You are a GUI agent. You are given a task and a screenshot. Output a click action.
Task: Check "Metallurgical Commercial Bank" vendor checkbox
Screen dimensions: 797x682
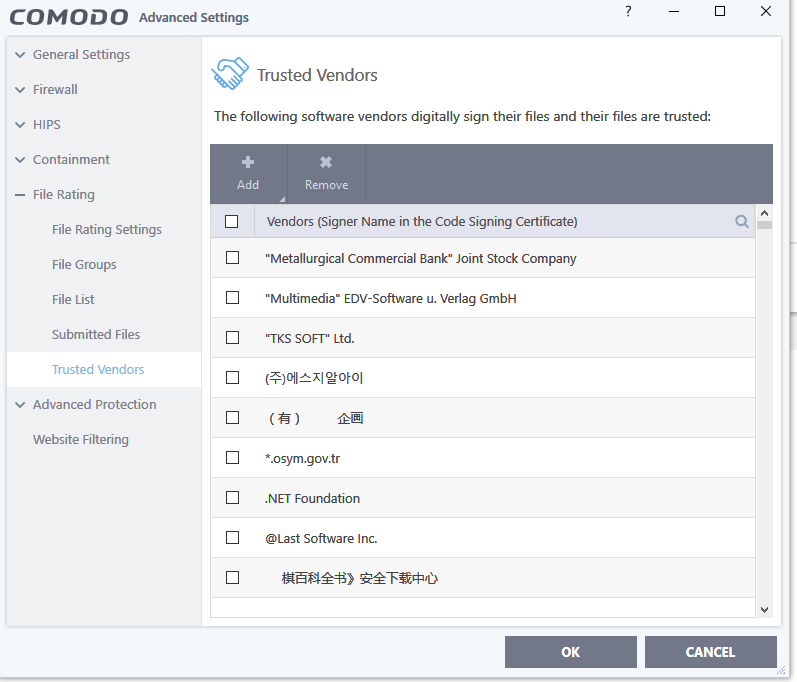[232, 258]
